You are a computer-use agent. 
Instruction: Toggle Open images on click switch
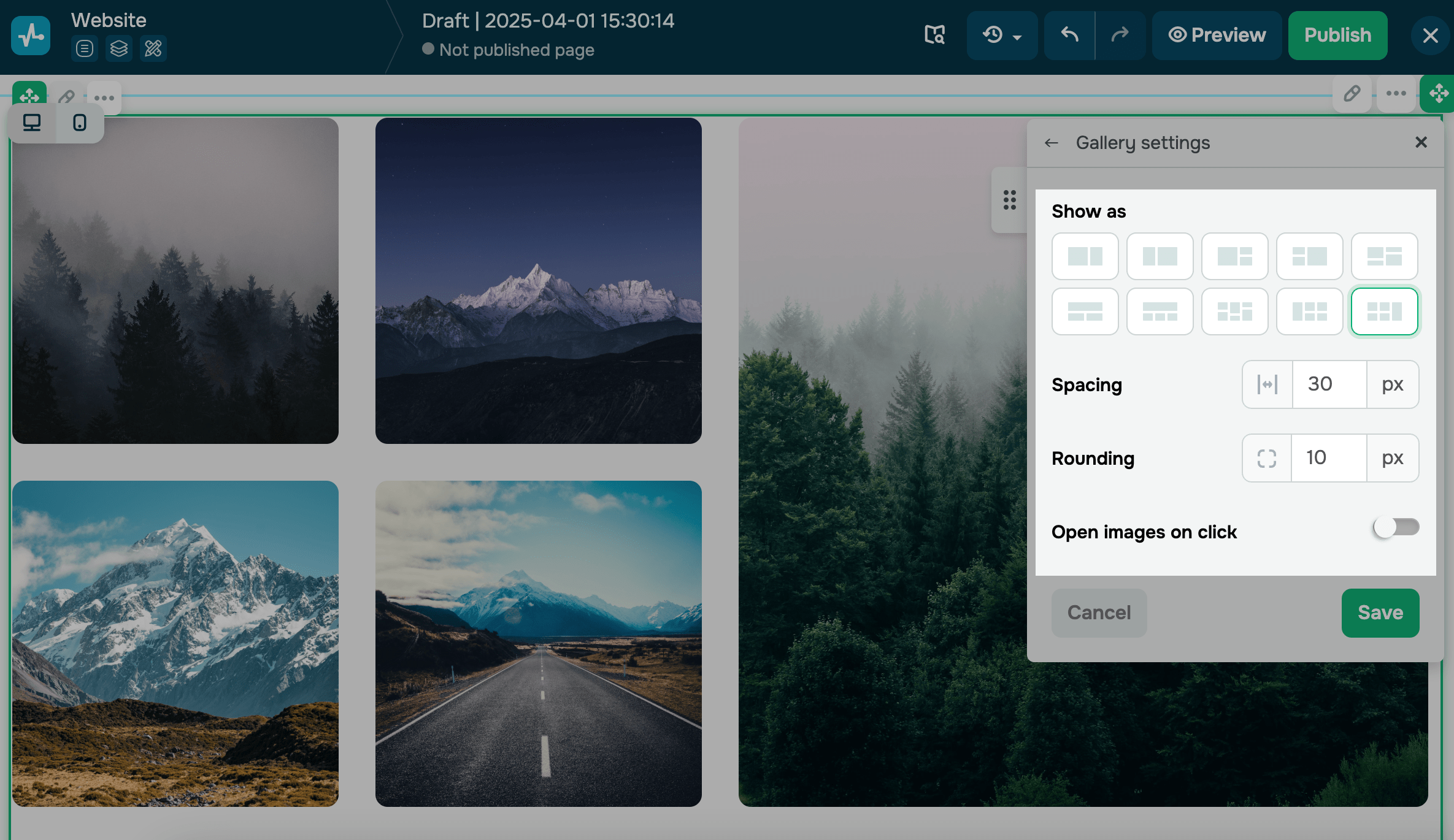click(x=1396, y=527)
